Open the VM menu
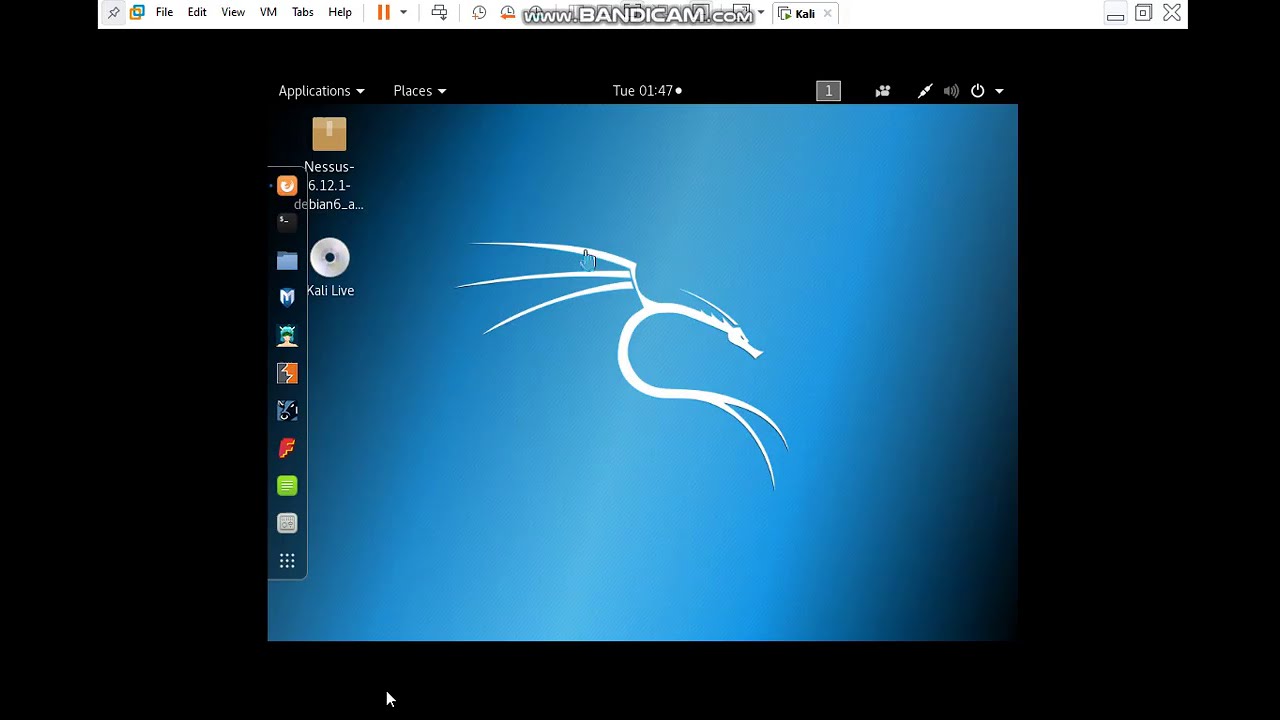Screen dimensions: 1280x720 [x=268, y=13]
